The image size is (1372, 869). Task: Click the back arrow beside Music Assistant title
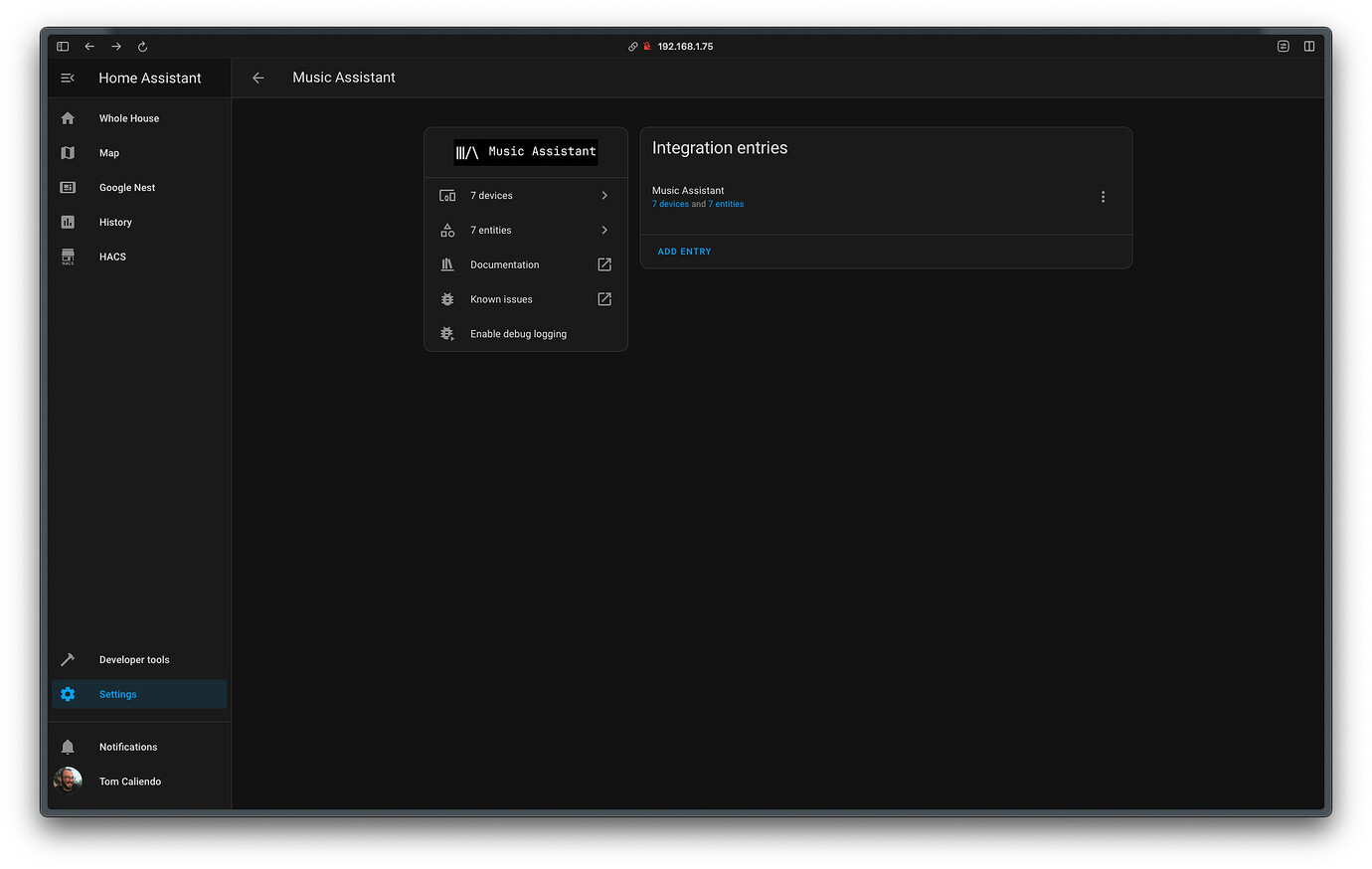click(x=257, y=78)
